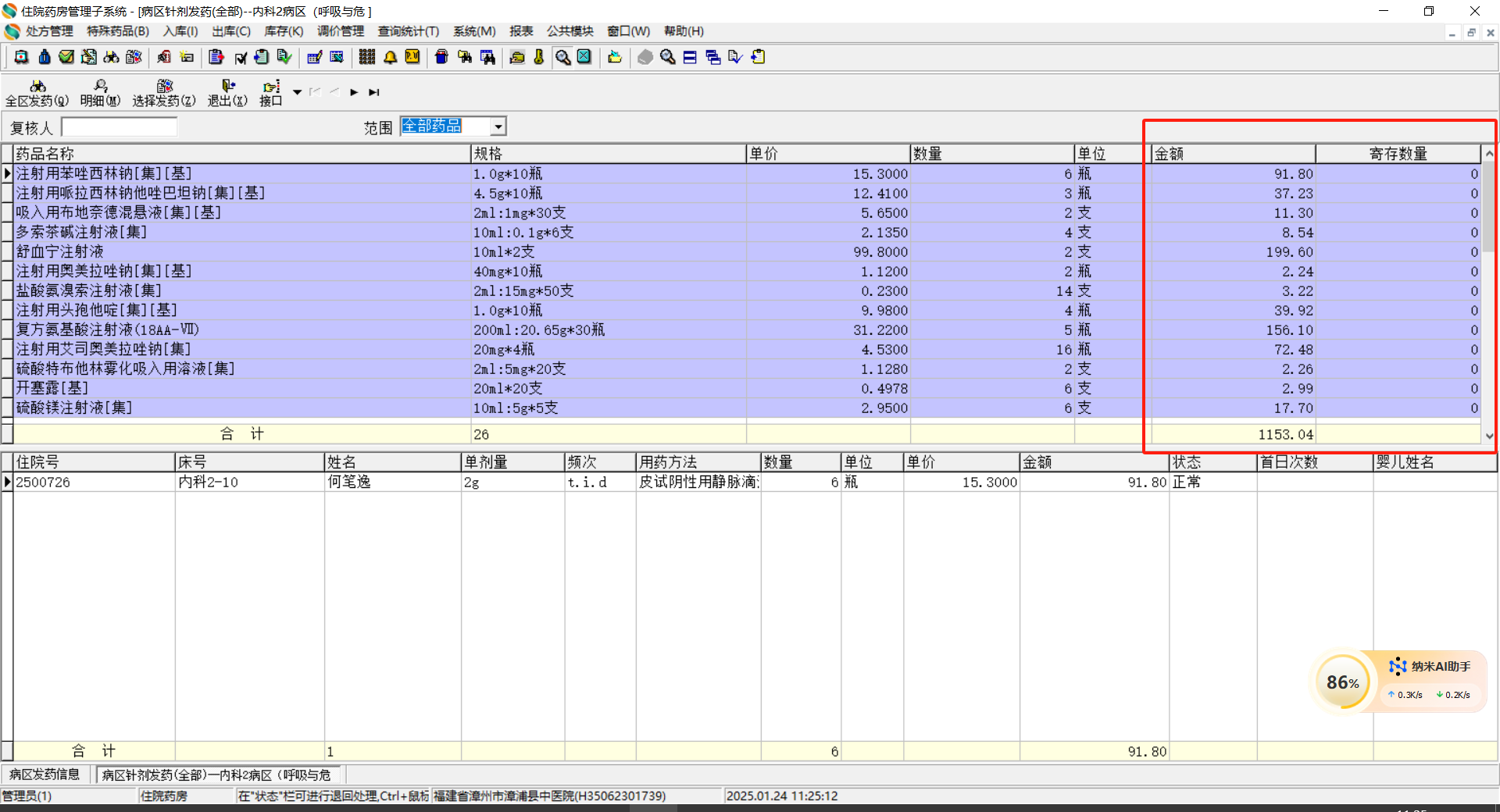Click the gold key icon in toolbar

(x=539, y=57)
